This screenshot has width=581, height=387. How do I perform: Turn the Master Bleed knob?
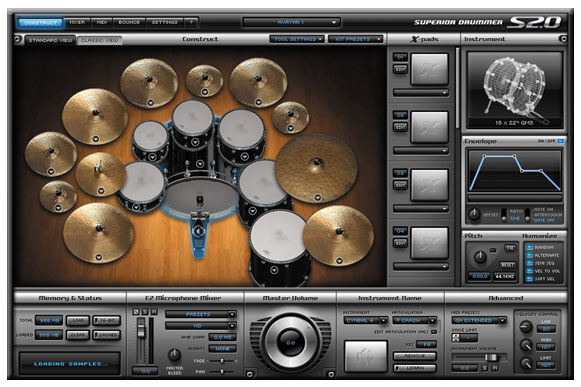[x=174, y=355]
